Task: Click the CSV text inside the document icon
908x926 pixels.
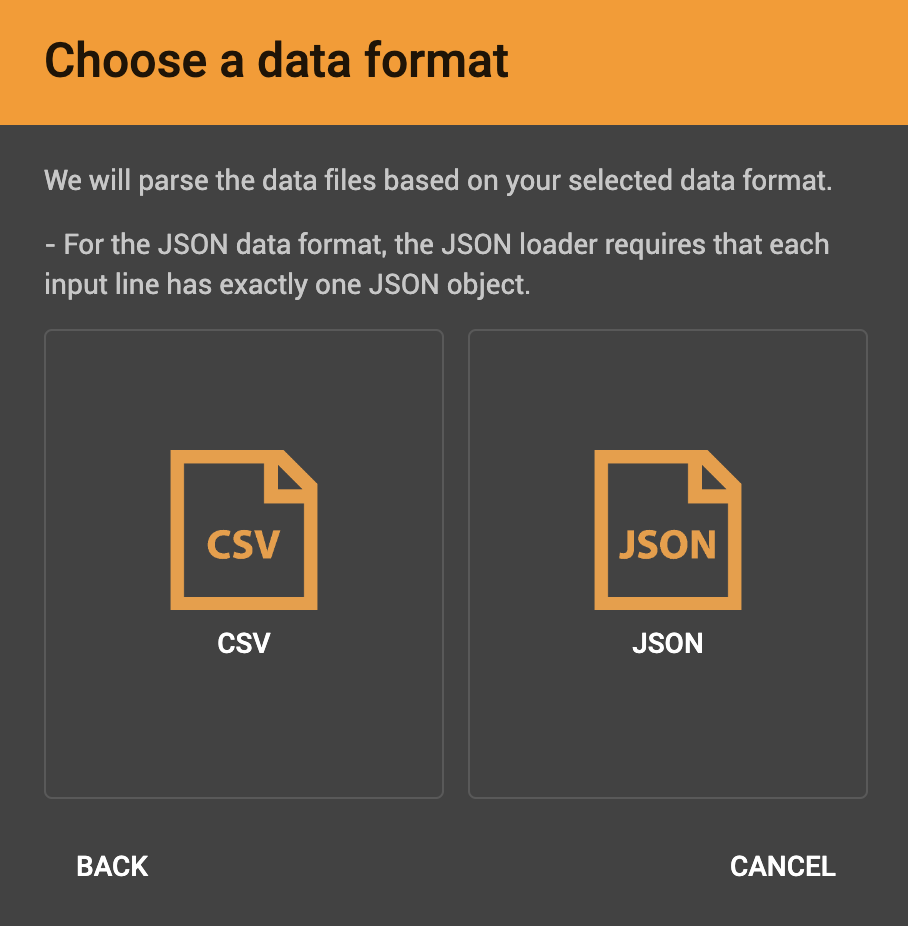Action: pyautogui.click(x=244, y=545)
